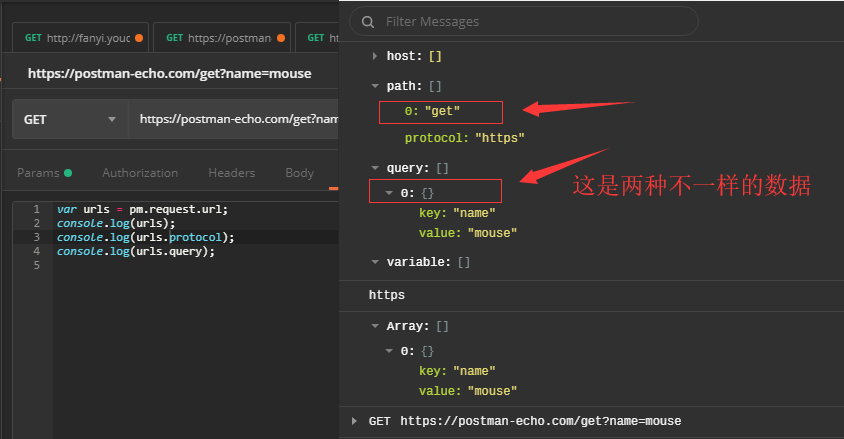Click key: "name" under query
844x439 pixels.
pos(457,213)
